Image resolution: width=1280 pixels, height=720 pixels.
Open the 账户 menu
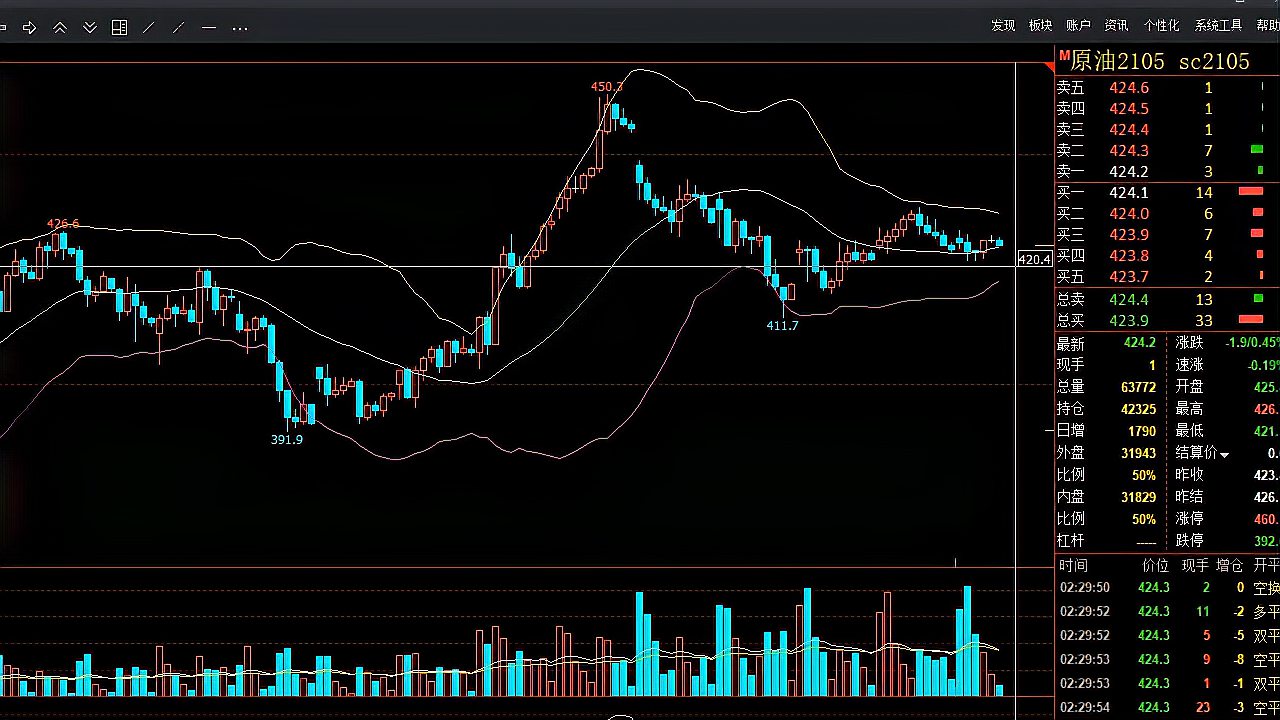[1078, 25]
